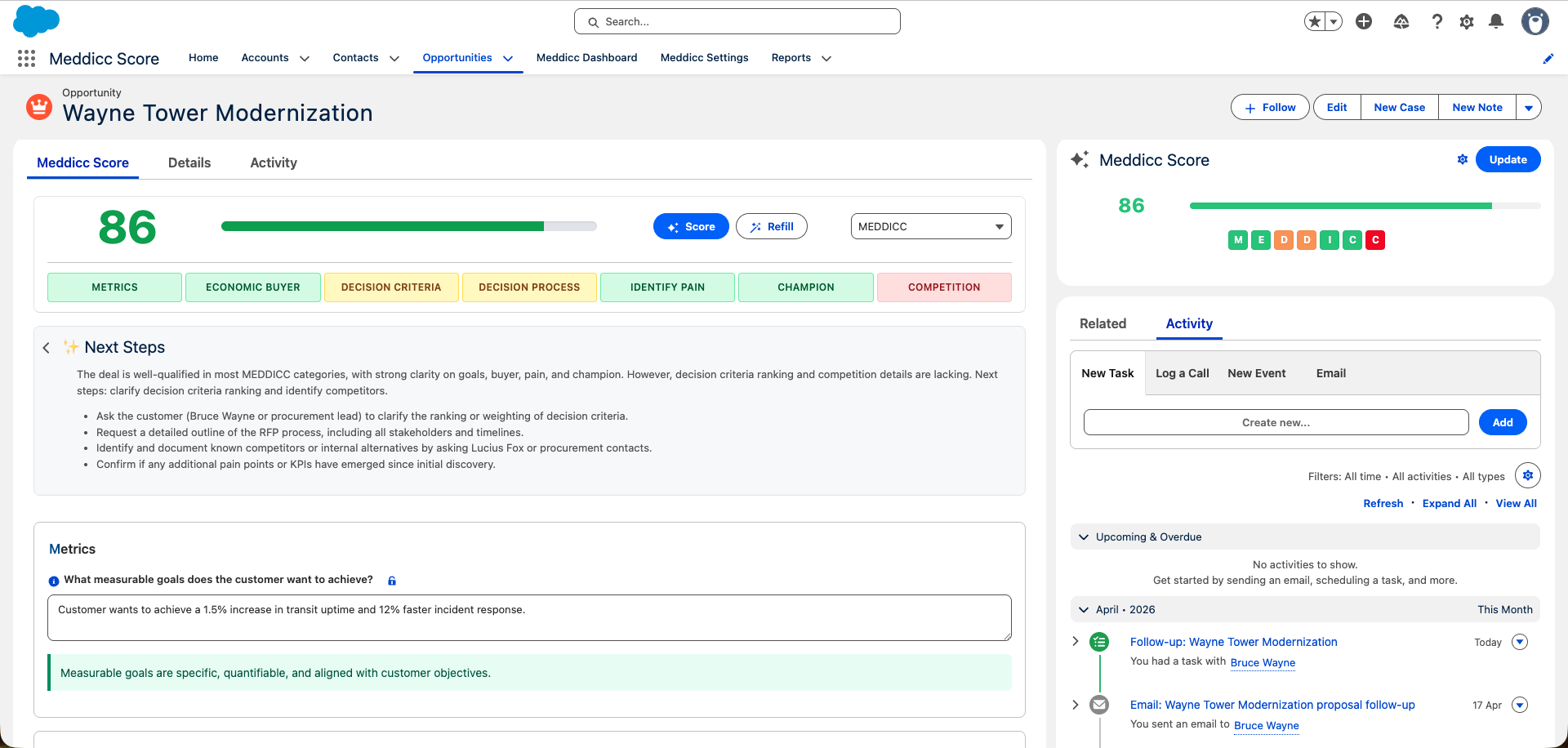1568x748 pixels.
Task: Select the Log a Call tab
Action: [x=1182, y=373]
